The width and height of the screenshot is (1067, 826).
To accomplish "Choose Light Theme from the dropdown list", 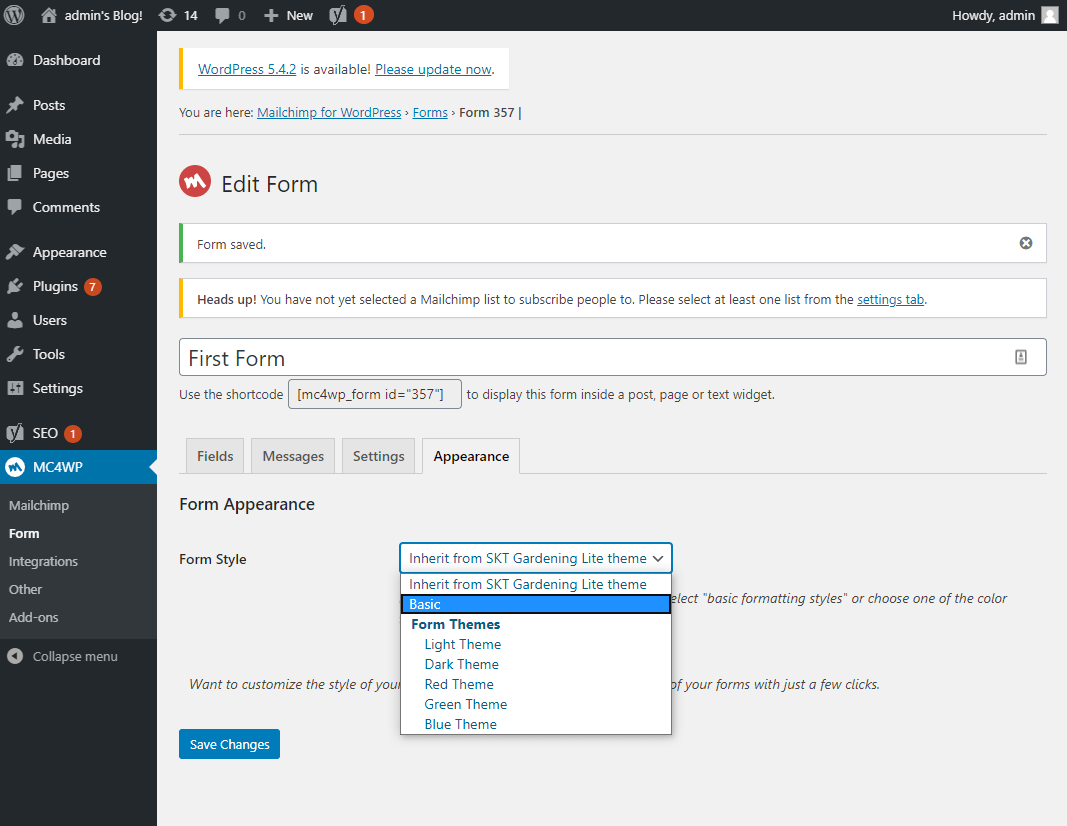I will [536, 644].
